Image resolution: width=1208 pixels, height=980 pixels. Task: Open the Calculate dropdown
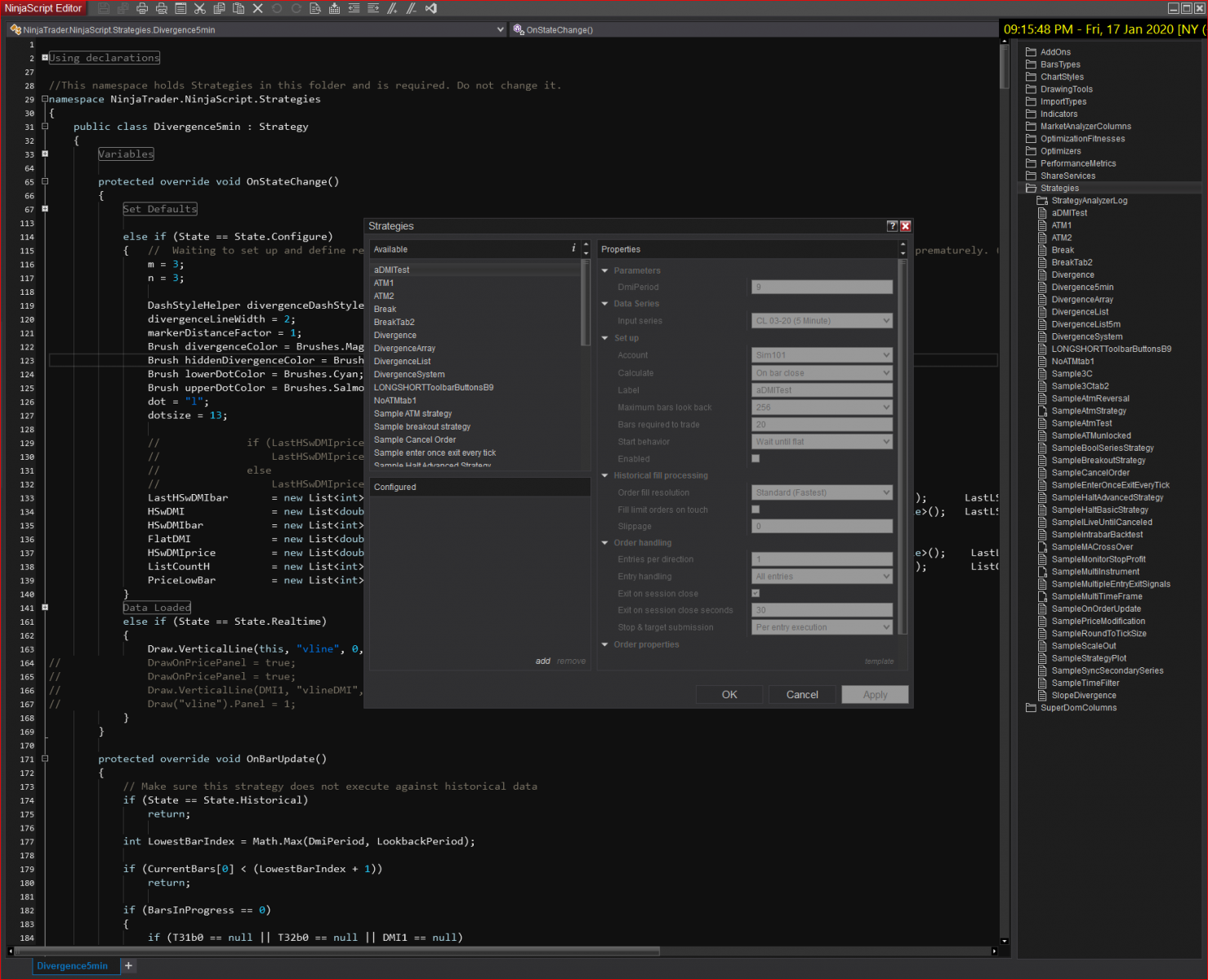(x=822, y=373)
